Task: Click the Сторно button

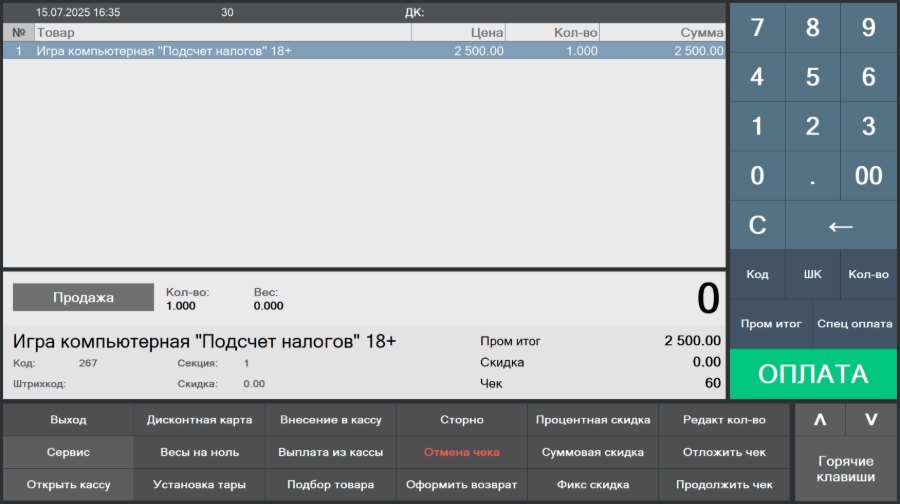Action: tap(461, 420)
